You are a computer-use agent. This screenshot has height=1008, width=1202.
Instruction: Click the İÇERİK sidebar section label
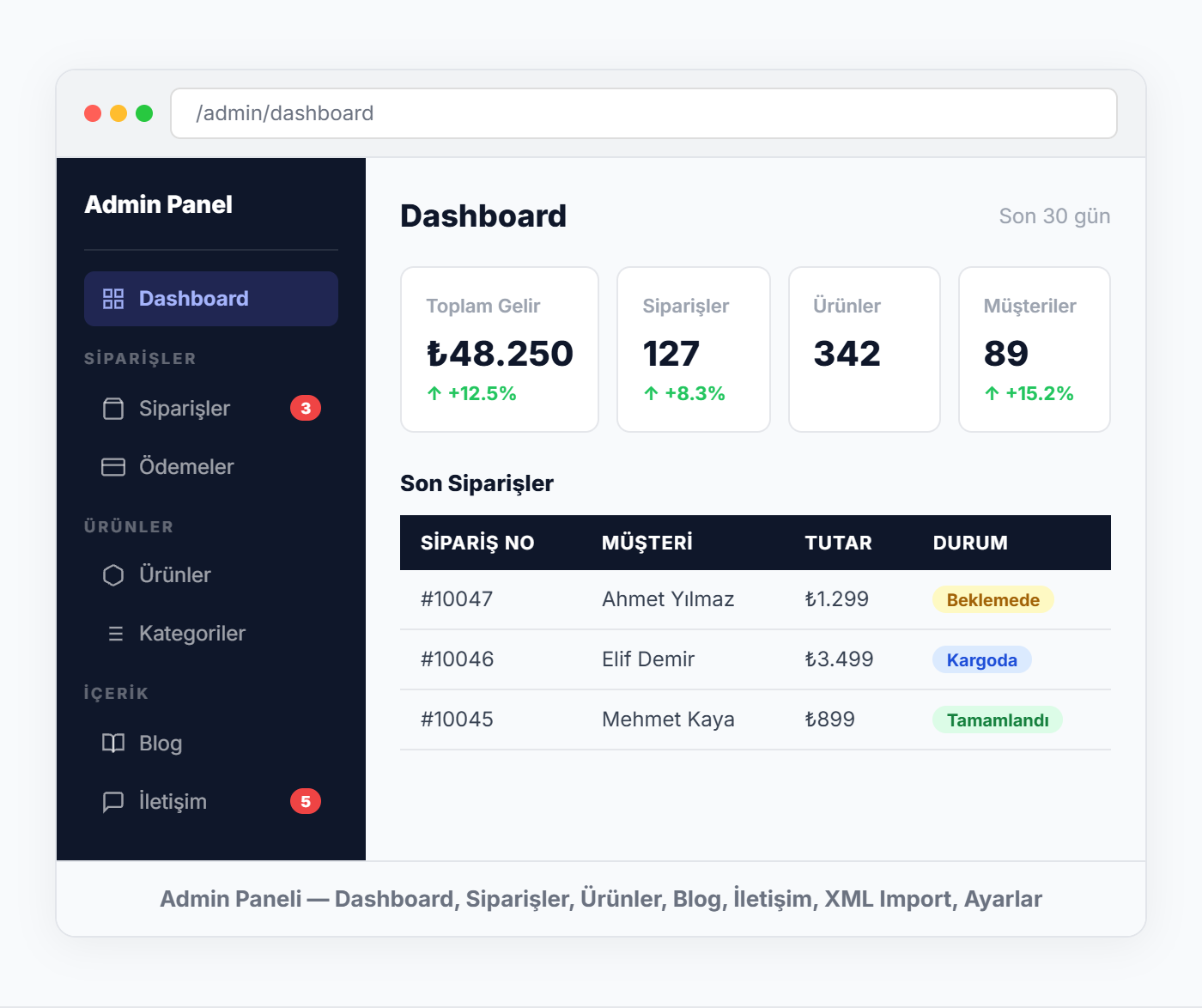(x=116, y=694)
